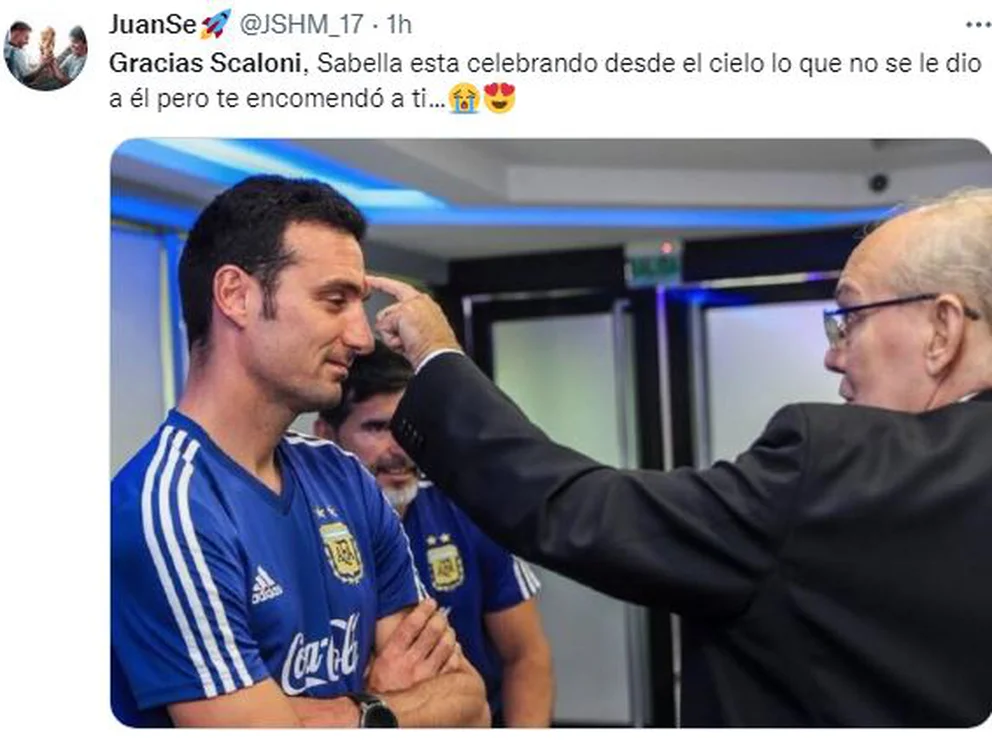992x744 pixels.
Task: Open the tweet via the 1h timestamp
Action: click(399, 25)
